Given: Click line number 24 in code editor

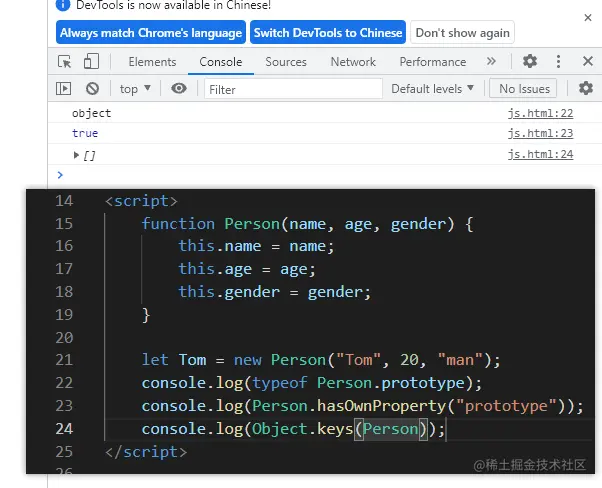Looking at the screenshot, I should [x=64, y=428].
